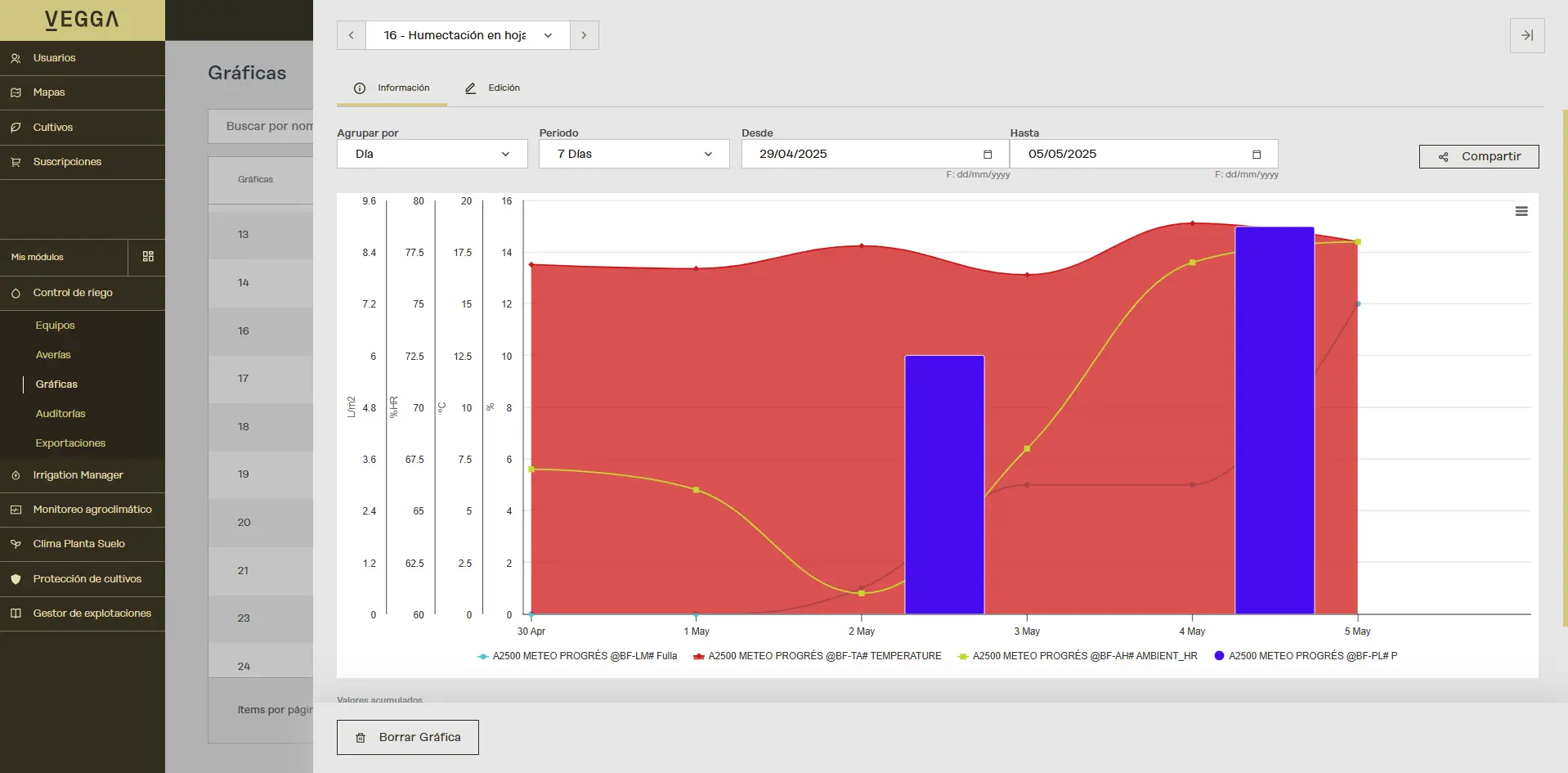
Task: Expand the Agrupar por Día dropdown
Action: click(432, 154)
